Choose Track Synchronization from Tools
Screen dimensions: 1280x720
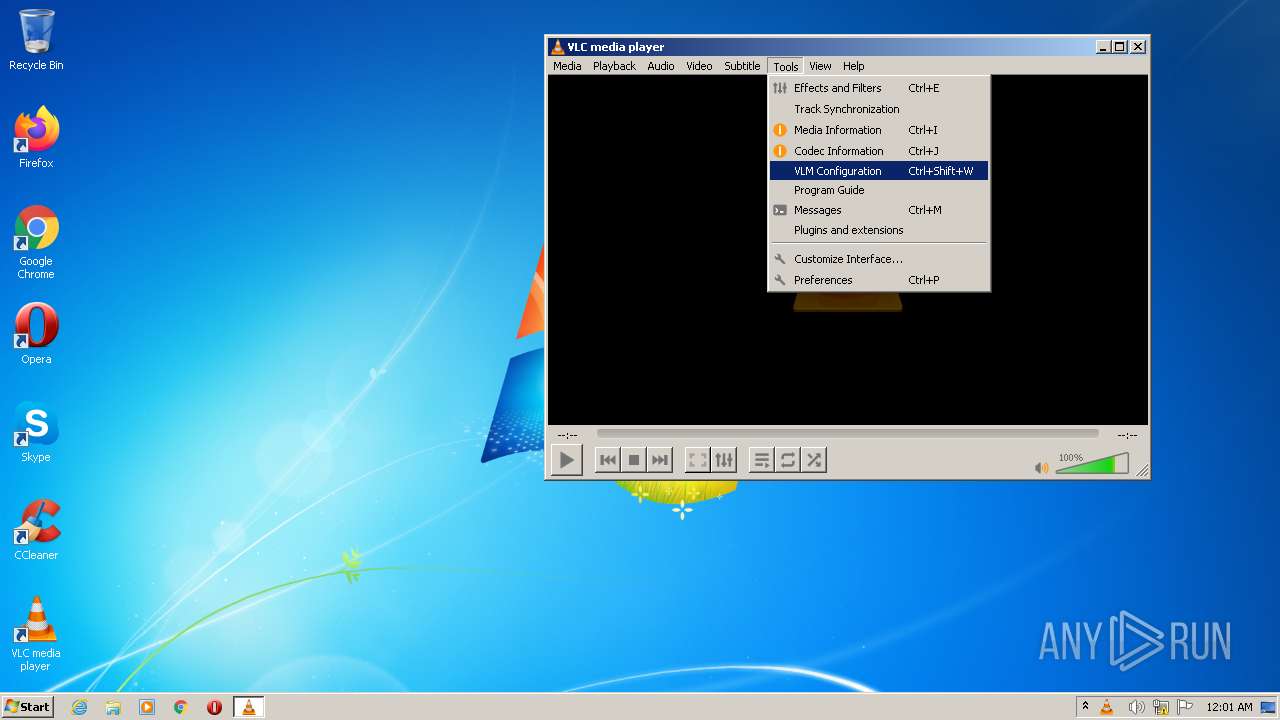point(879,109)
